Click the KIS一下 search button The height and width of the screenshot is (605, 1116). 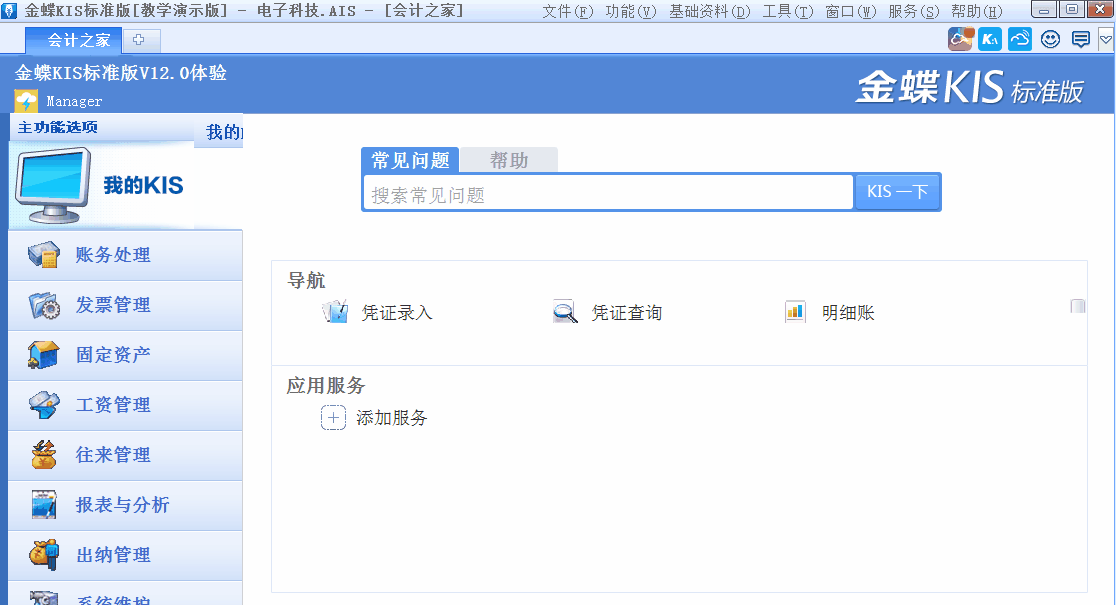(x=897, y=192)
